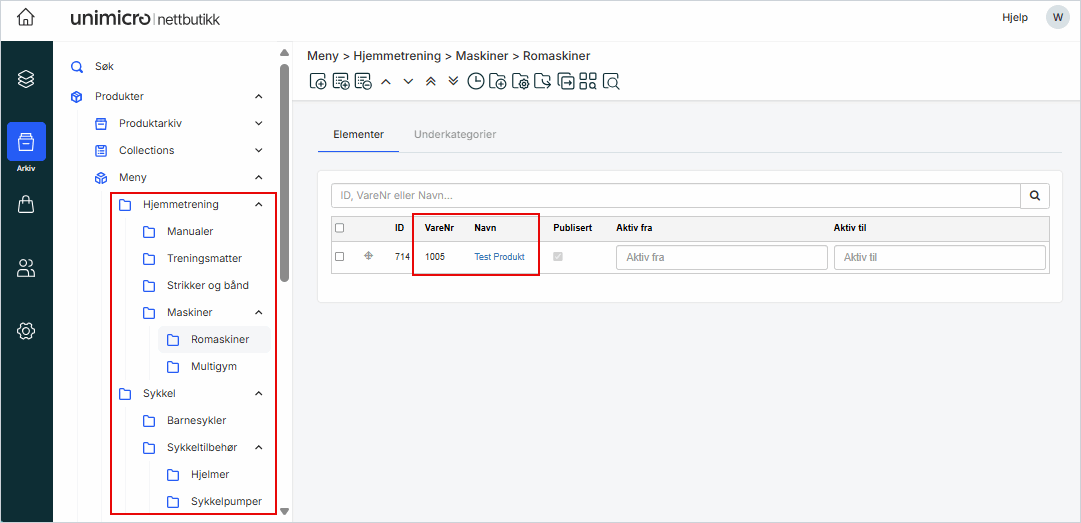Screen dimensions: 1081x523
Task: Open the shopping bag section in sidebar
Action: 26,204
